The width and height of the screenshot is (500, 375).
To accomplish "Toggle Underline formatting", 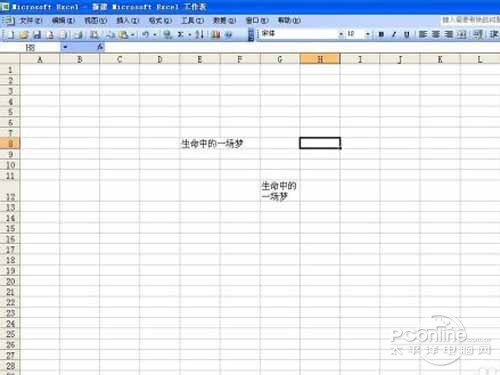I will click(x=407, y=34).
